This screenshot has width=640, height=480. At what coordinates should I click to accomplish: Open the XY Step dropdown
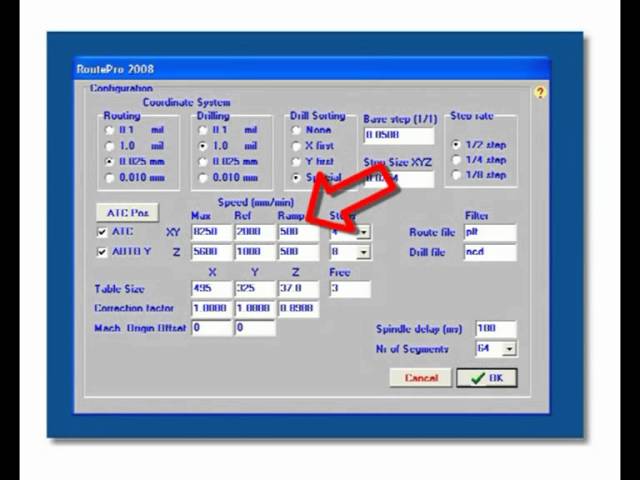pyautogui.click(x=363, y=232)
